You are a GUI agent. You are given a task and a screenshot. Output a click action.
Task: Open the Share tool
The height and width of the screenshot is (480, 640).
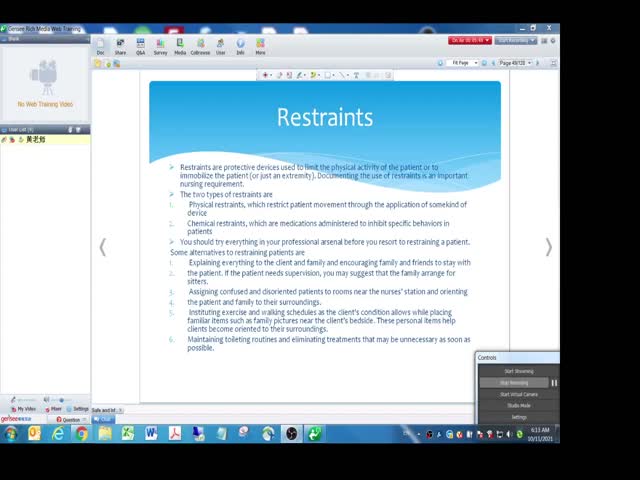pos(120,46)
